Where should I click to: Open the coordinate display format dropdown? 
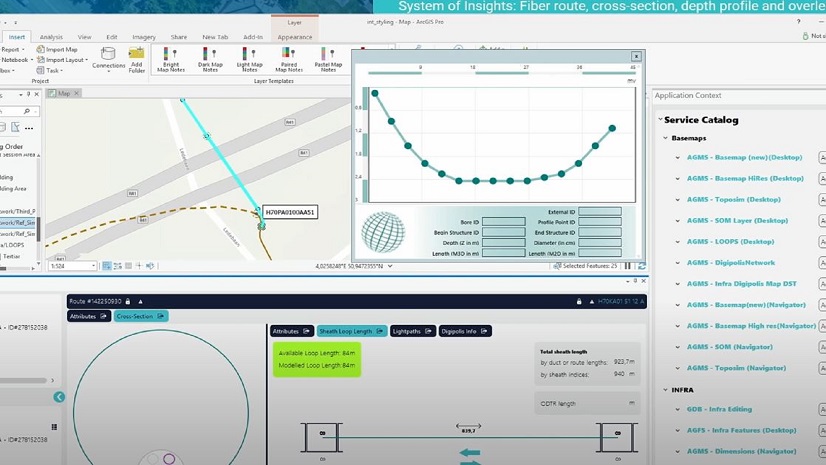(x=390, y=266)
